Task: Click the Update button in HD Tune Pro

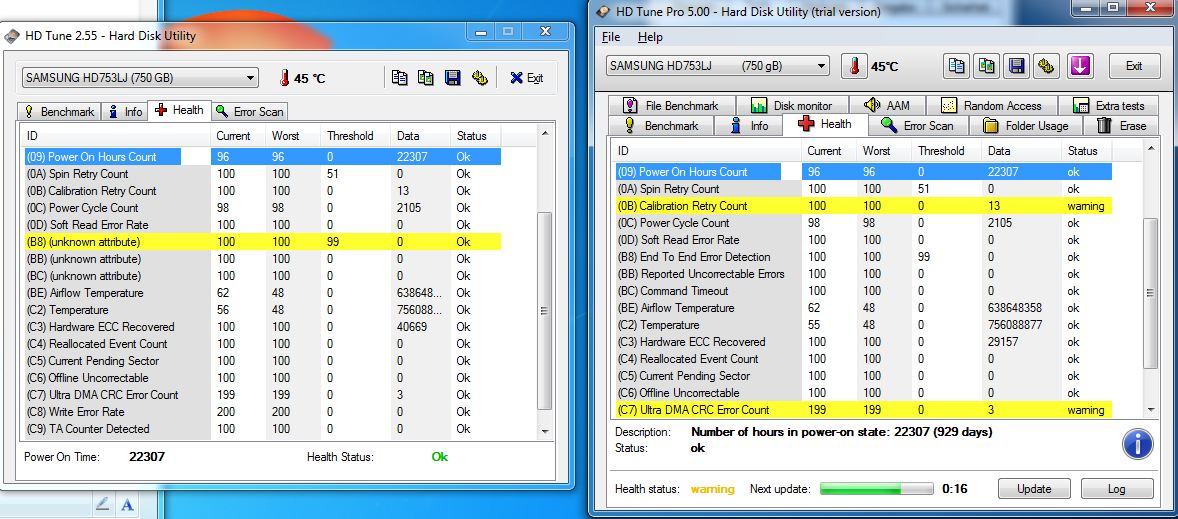Action: click(x=1034, y=488)
